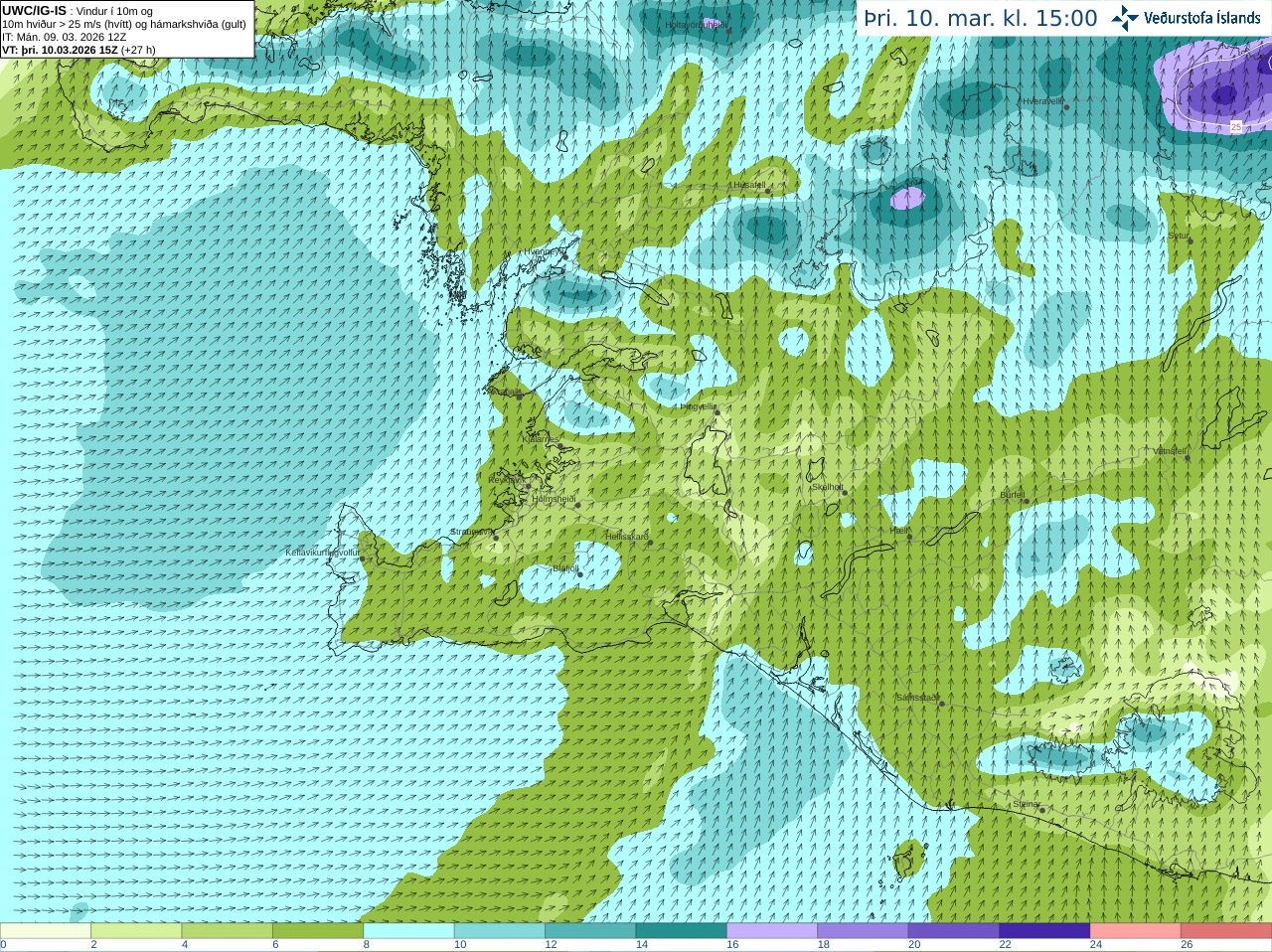Click the Hvanneyri station marker

(x=565, y=256)
